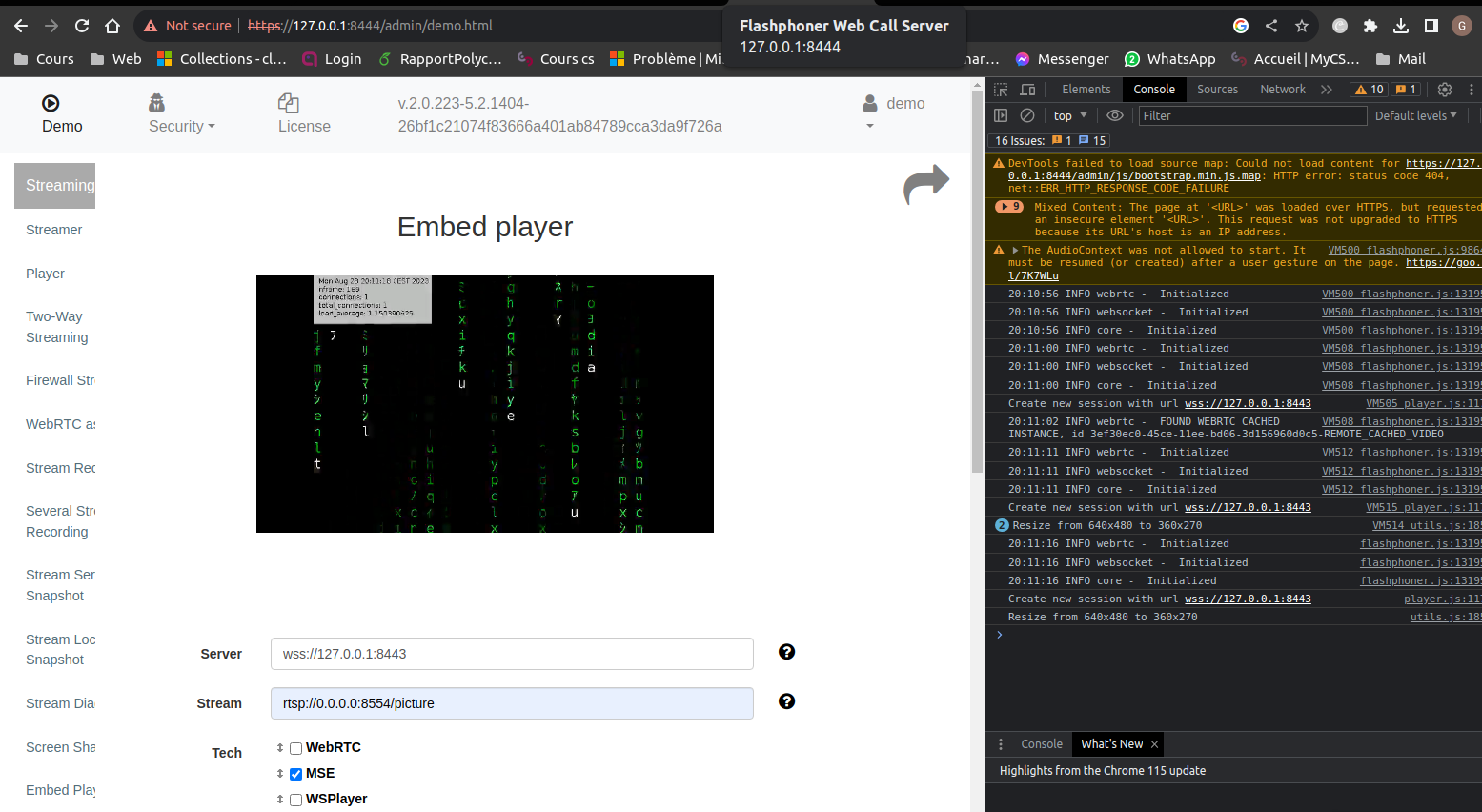Open help icon next to Stream field

[x=786, y=701]
